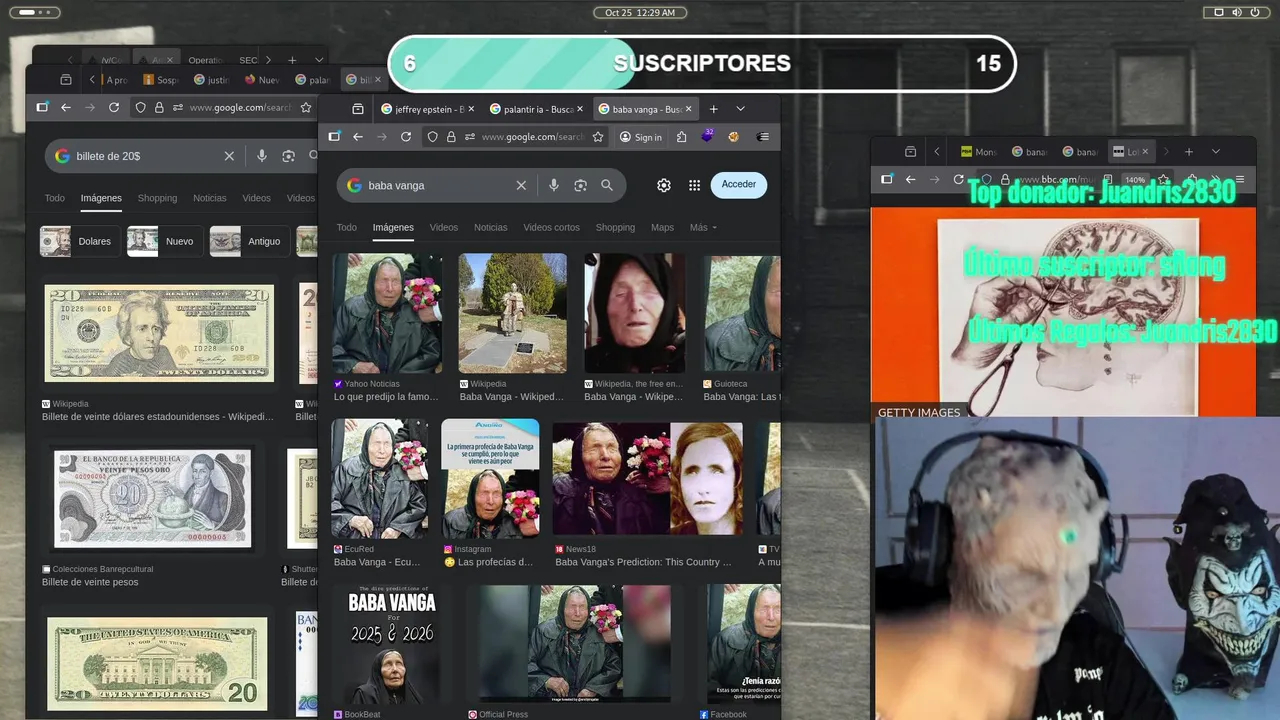Viewport: 1280px width, 720px height.
Task: Open site permissions icon in baba vanga address bar
Action: click(471, 137)
